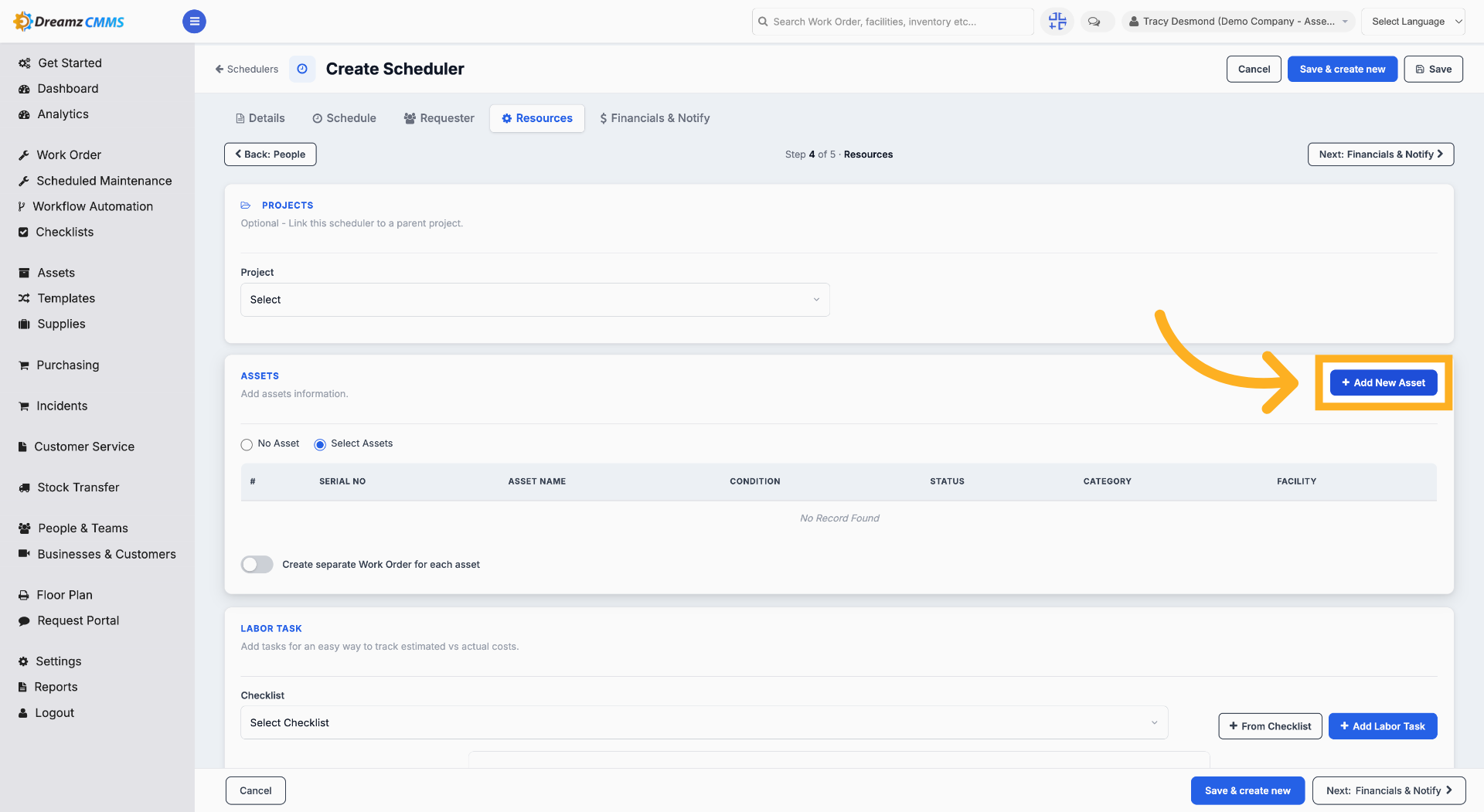
Task: Open the Select Checklist dropdown
Action: tap(704, 723)
